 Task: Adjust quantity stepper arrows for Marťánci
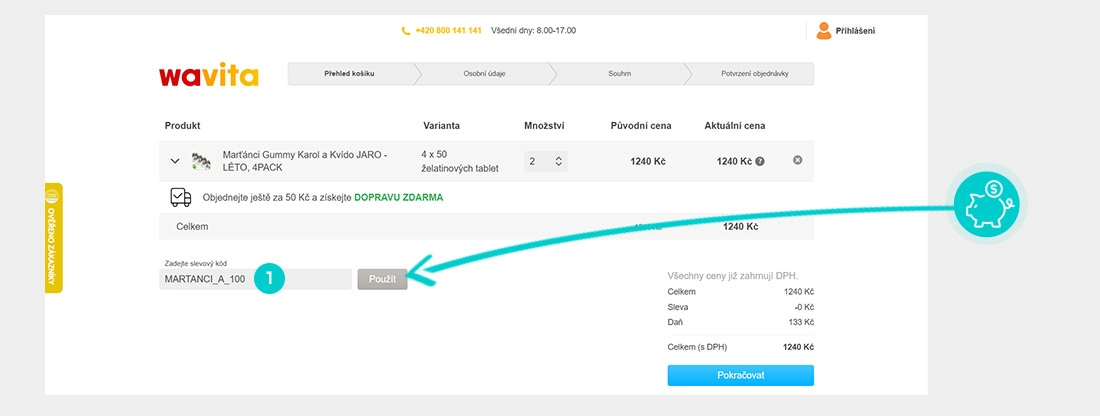[x=558, y=161]
